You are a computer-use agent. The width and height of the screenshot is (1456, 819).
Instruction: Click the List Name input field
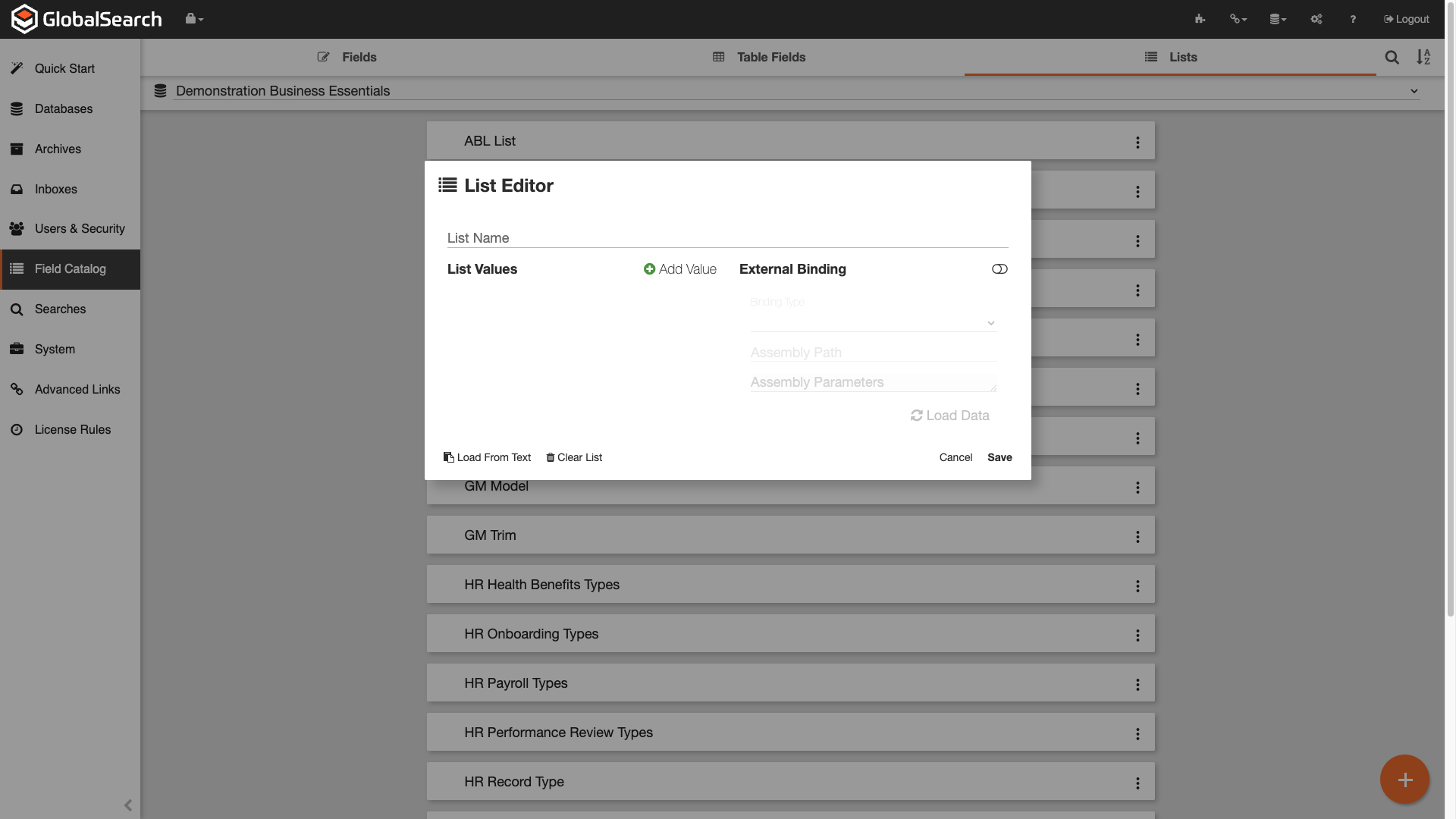[x=726, y=237]
